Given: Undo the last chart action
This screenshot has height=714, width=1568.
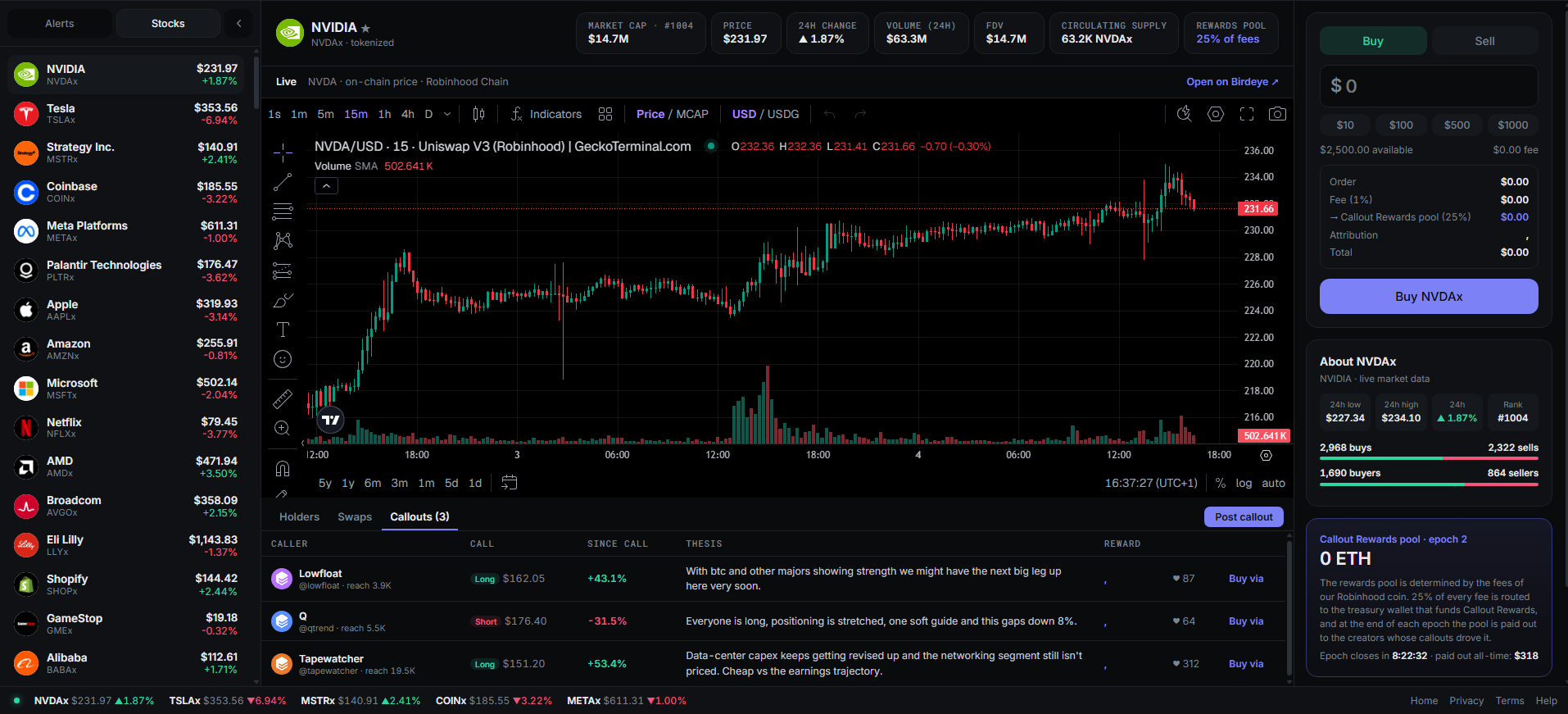Looking at the screenshot, I should (x=829, y=114).
